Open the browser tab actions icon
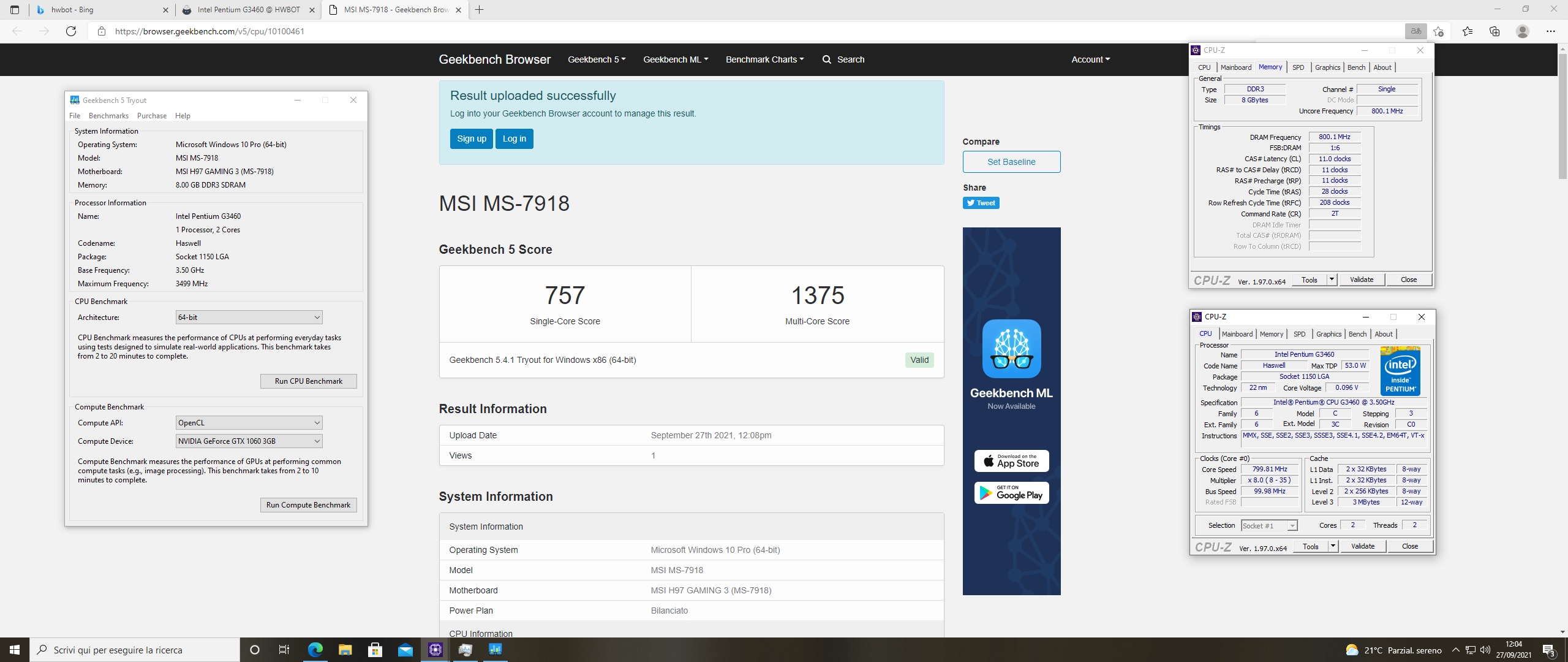Viewport: 1568px width, 662px height. pyautogui.click(x=15, y=10)
